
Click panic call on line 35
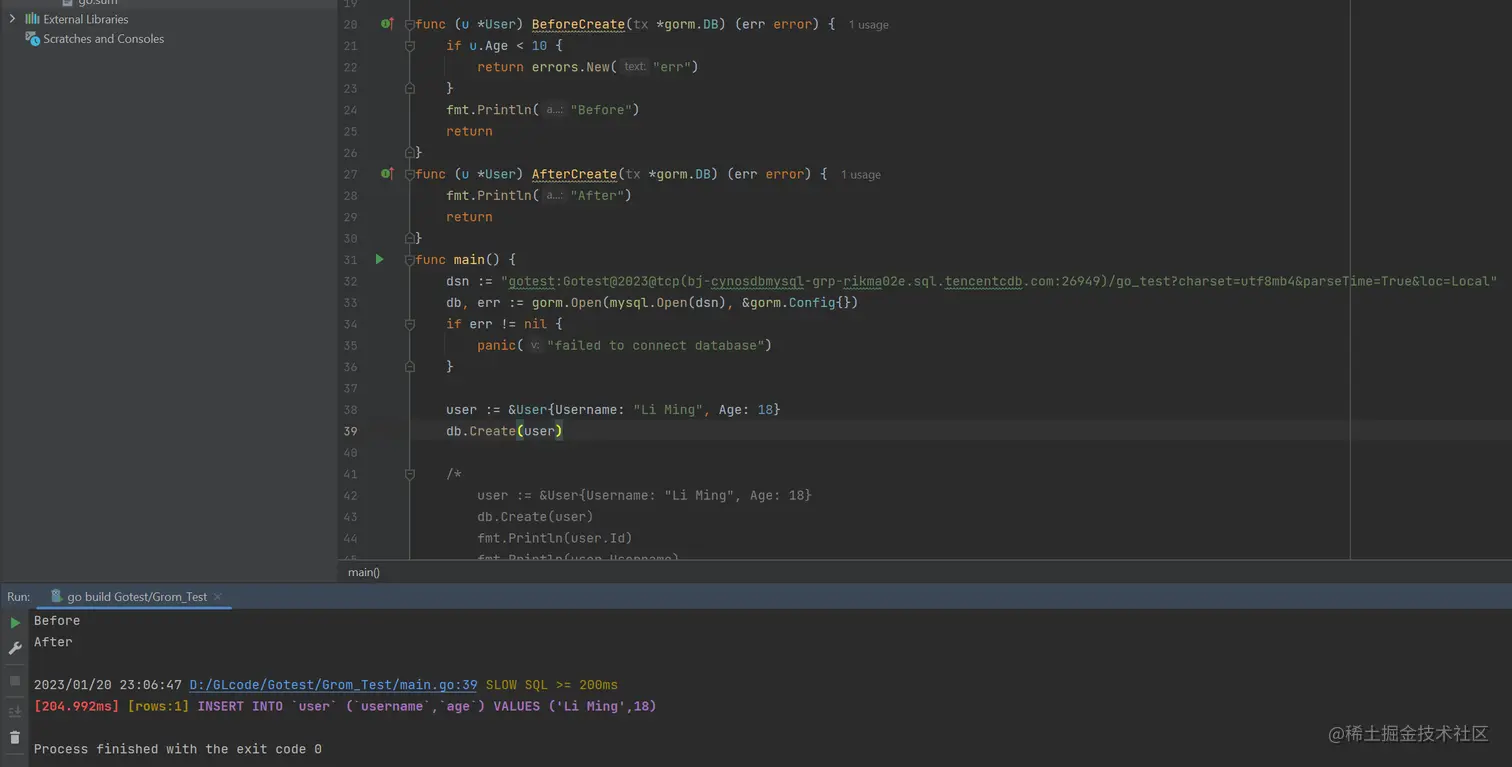pos(497,345)
